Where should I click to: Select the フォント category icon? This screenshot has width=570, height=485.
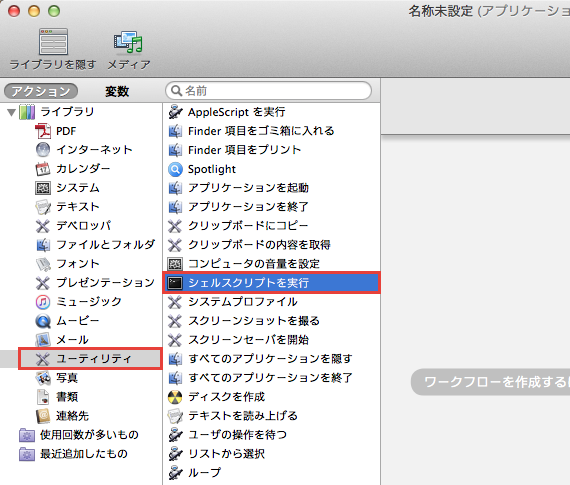coord(43,264)
